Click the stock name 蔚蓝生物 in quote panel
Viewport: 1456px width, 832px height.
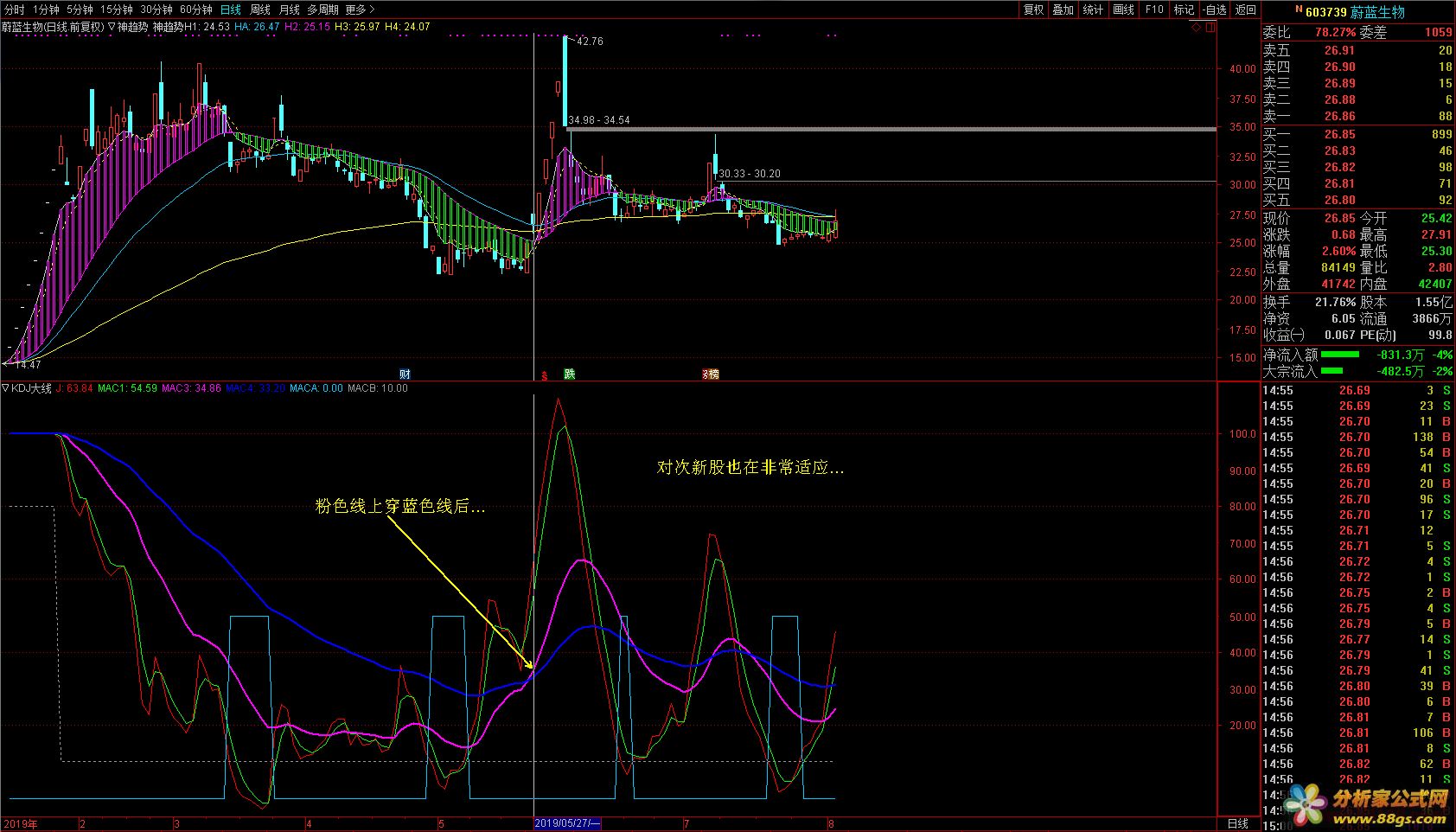pyautogui.click(x=1377, y=12)
